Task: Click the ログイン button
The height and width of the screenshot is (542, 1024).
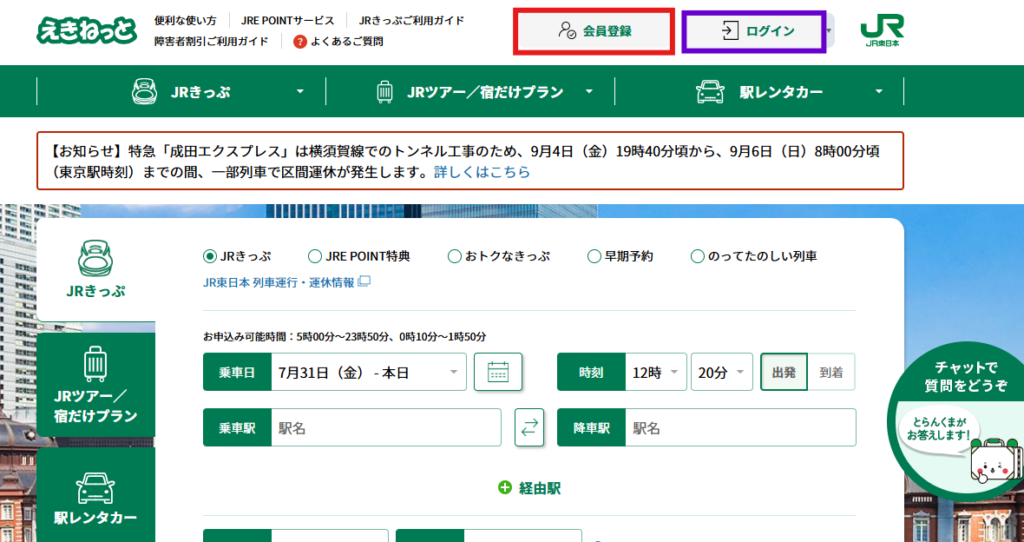Action: click(754, 31)
